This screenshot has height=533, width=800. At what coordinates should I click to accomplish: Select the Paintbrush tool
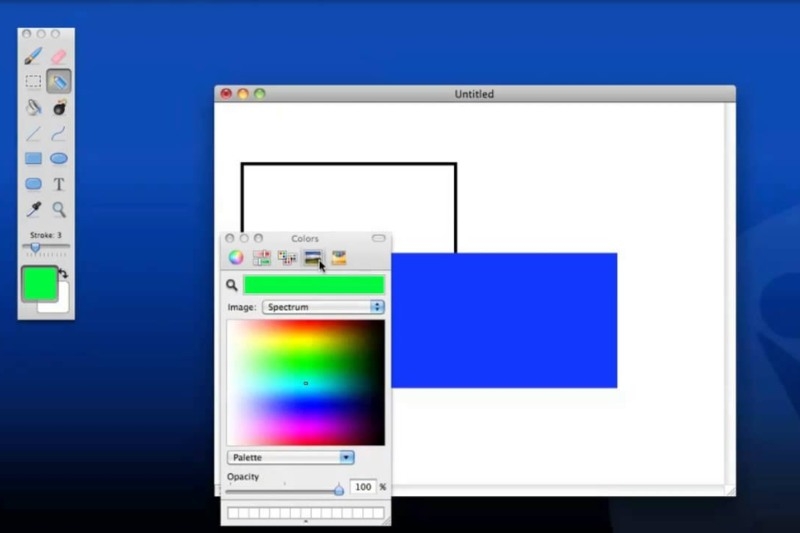(33, 56)
